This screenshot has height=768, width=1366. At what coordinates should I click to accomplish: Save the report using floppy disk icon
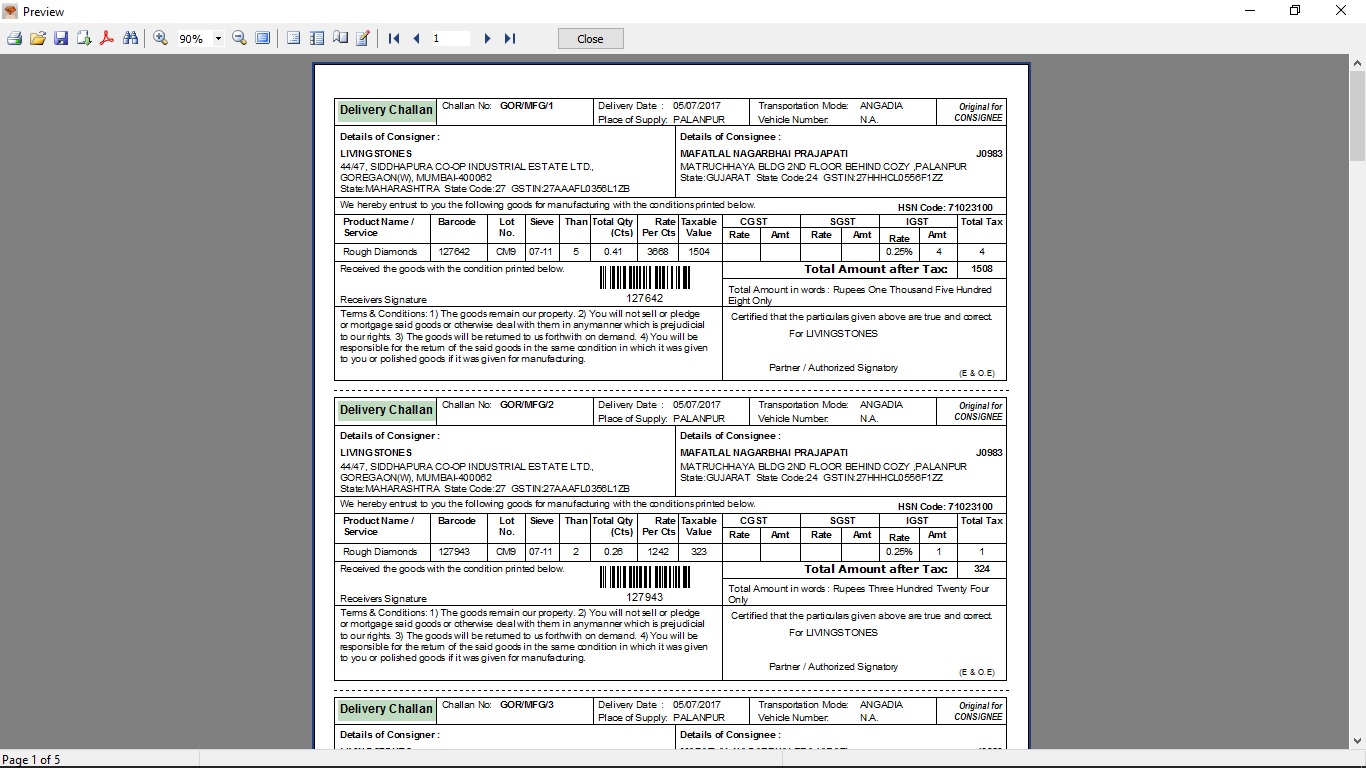(61, 38)
